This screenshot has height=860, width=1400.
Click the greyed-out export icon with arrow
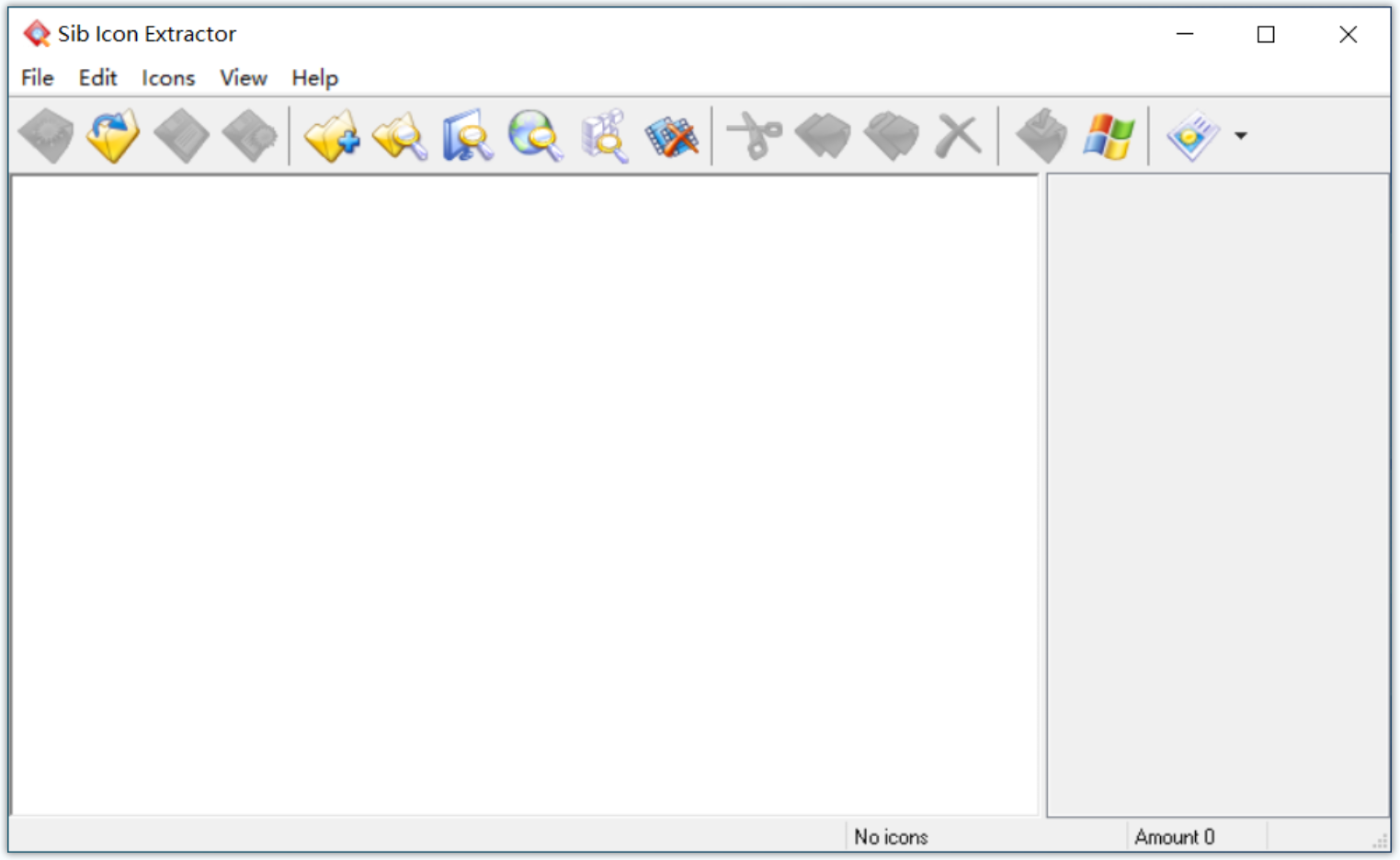tap(1041, 136)
